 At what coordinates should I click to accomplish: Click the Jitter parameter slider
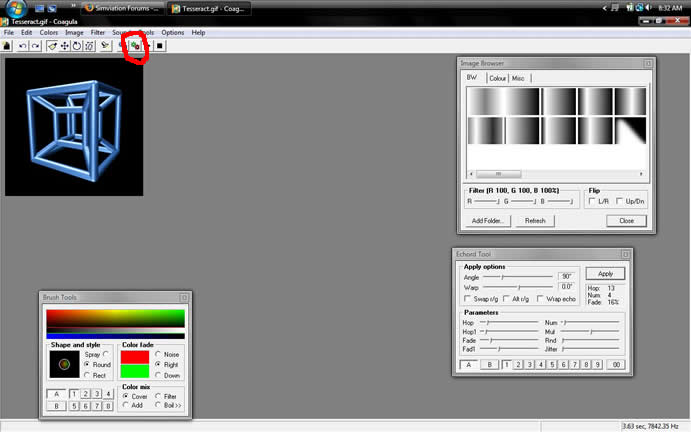[x=590, y=349]
